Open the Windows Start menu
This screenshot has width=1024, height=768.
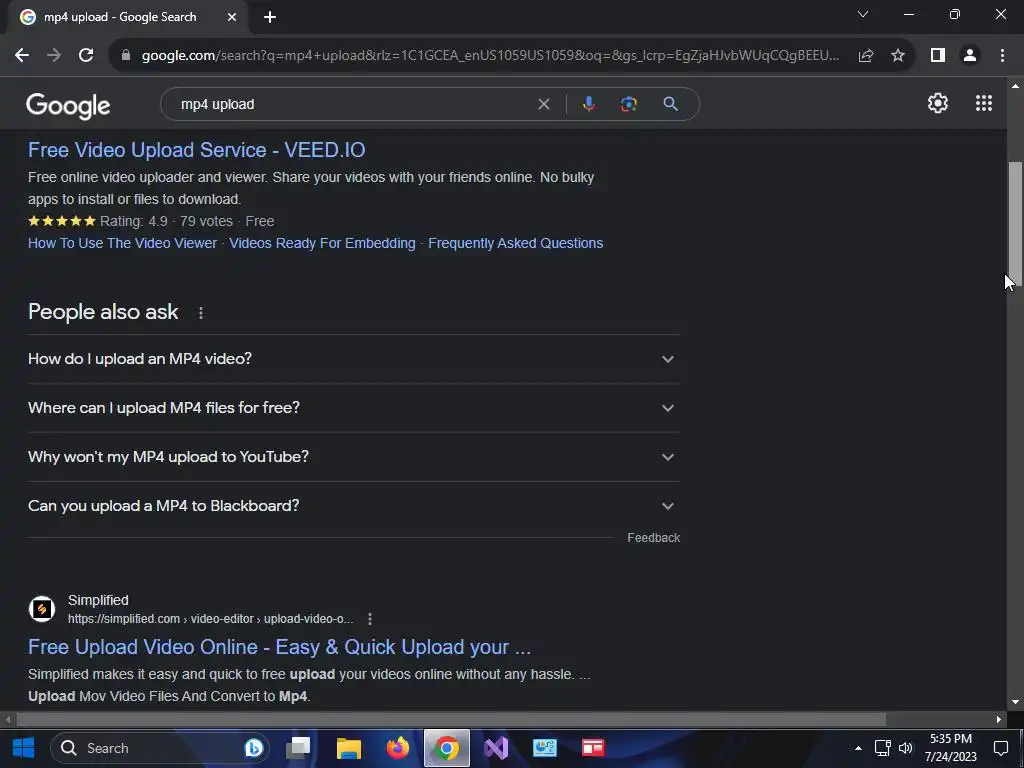click(x=24, y=748)
